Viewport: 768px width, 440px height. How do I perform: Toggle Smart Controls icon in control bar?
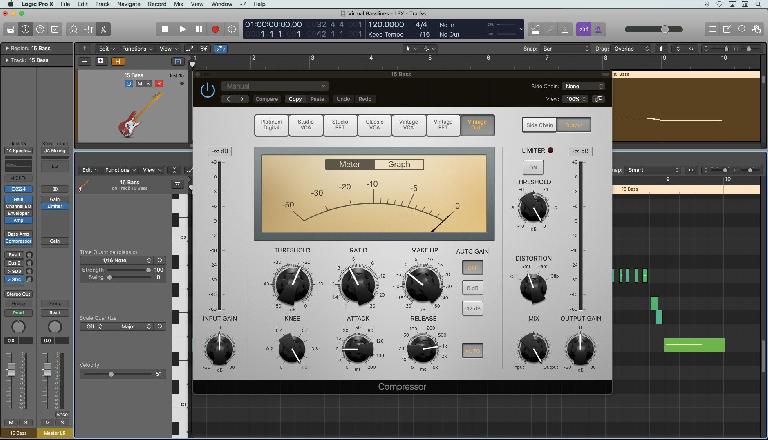pos(73,29)
